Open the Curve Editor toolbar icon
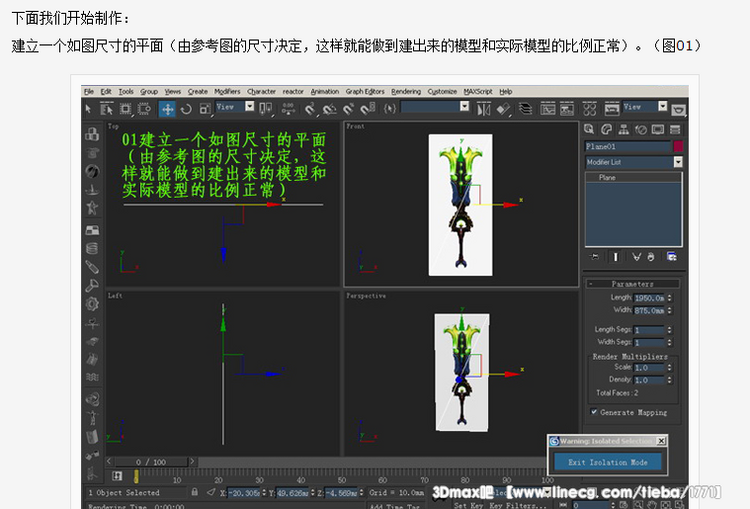 point(548,109)
